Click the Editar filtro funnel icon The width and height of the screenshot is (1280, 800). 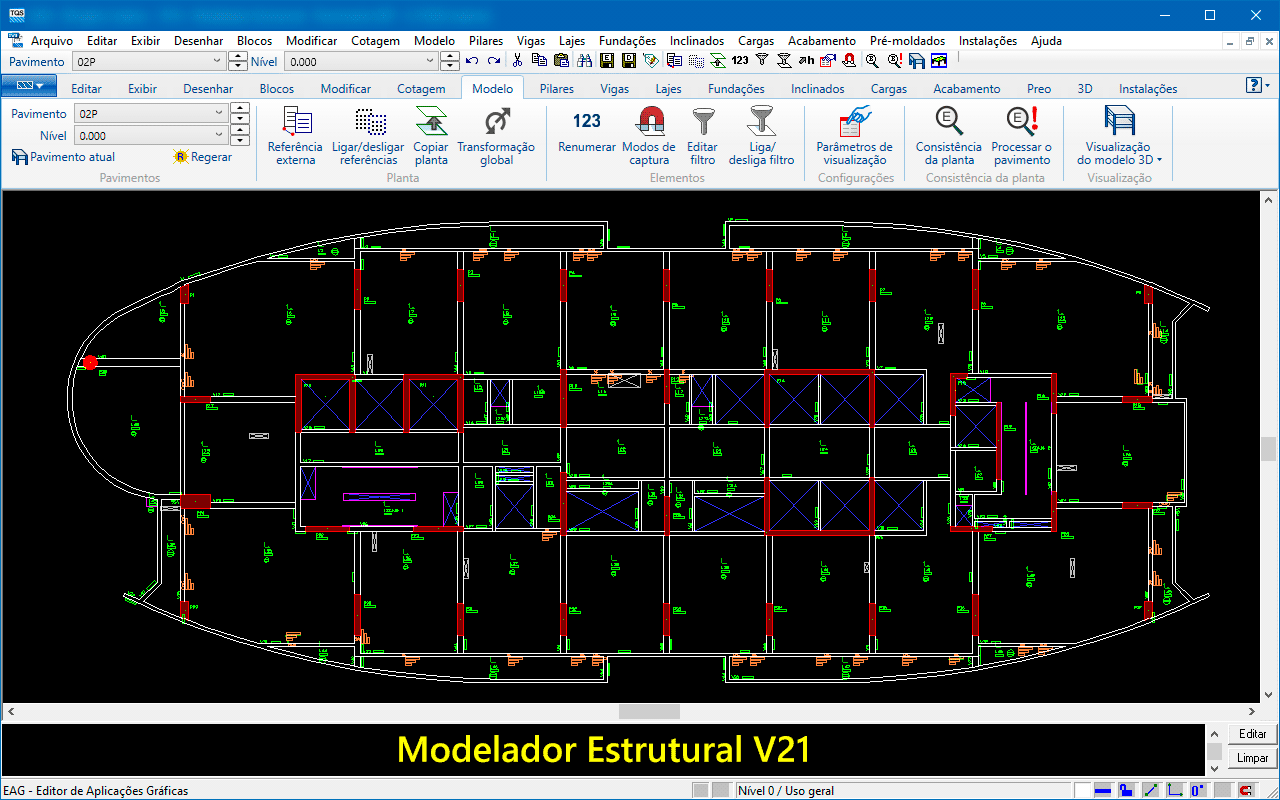[x=702, y=136]
